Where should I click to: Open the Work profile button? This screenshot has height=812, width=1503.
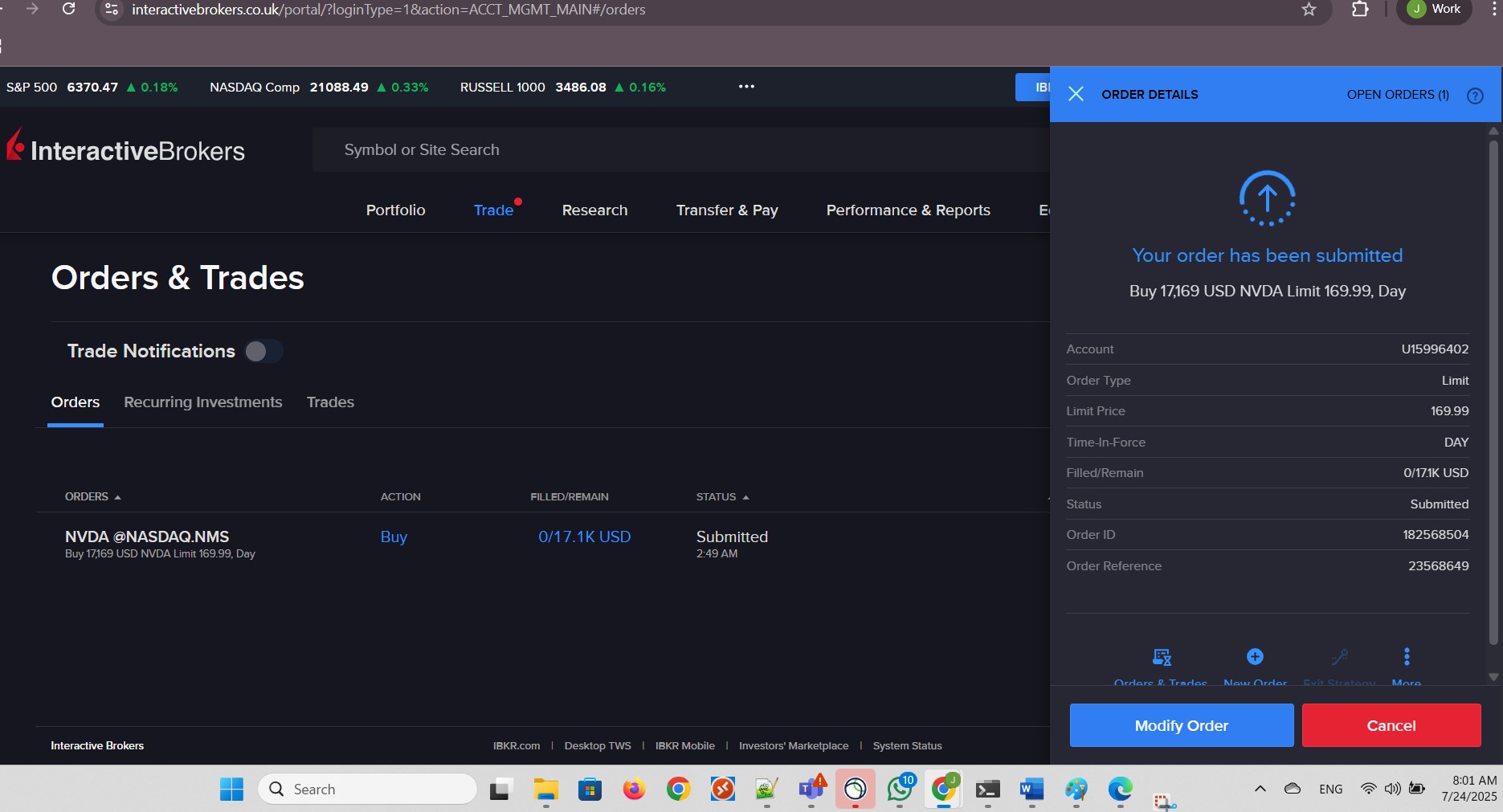[1435, 9]
